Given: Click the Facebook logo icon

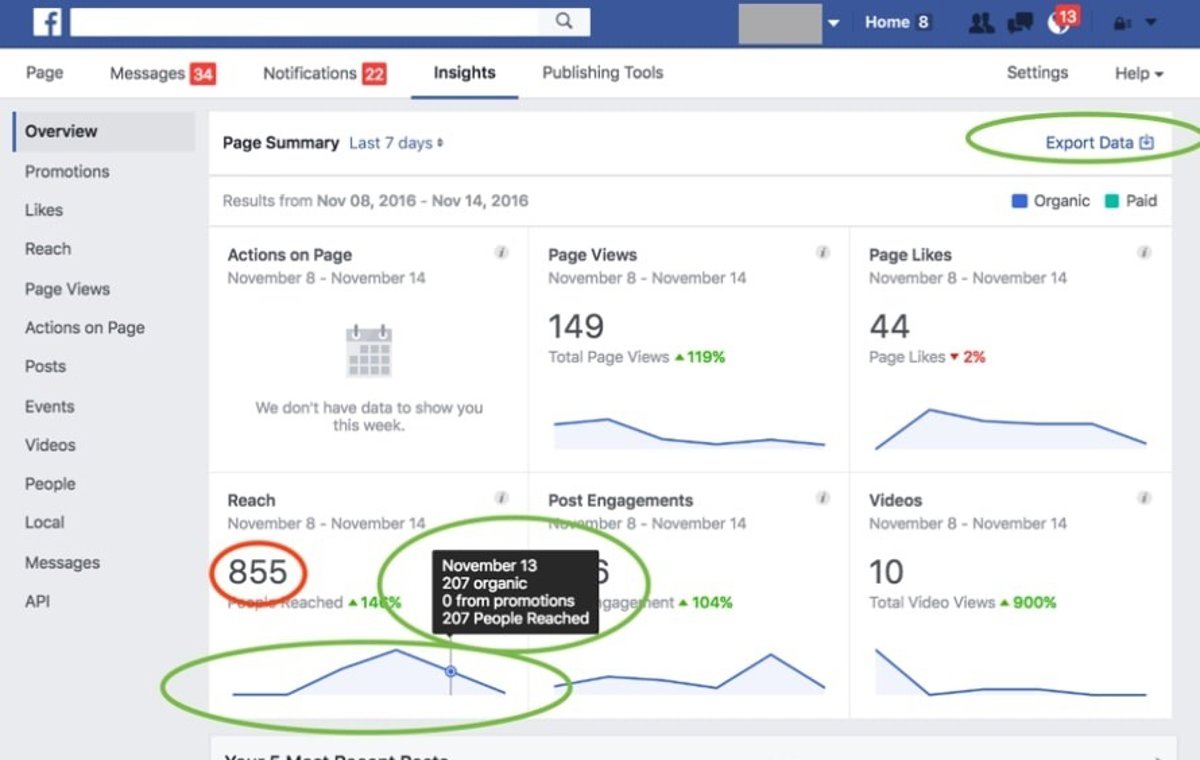Looking at the screenshot, I should 47,22.
